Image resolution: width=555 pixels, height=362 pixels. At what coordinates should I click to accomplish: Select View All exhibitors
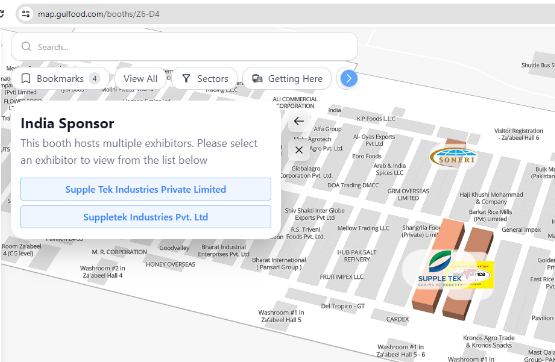pos(141,79)
